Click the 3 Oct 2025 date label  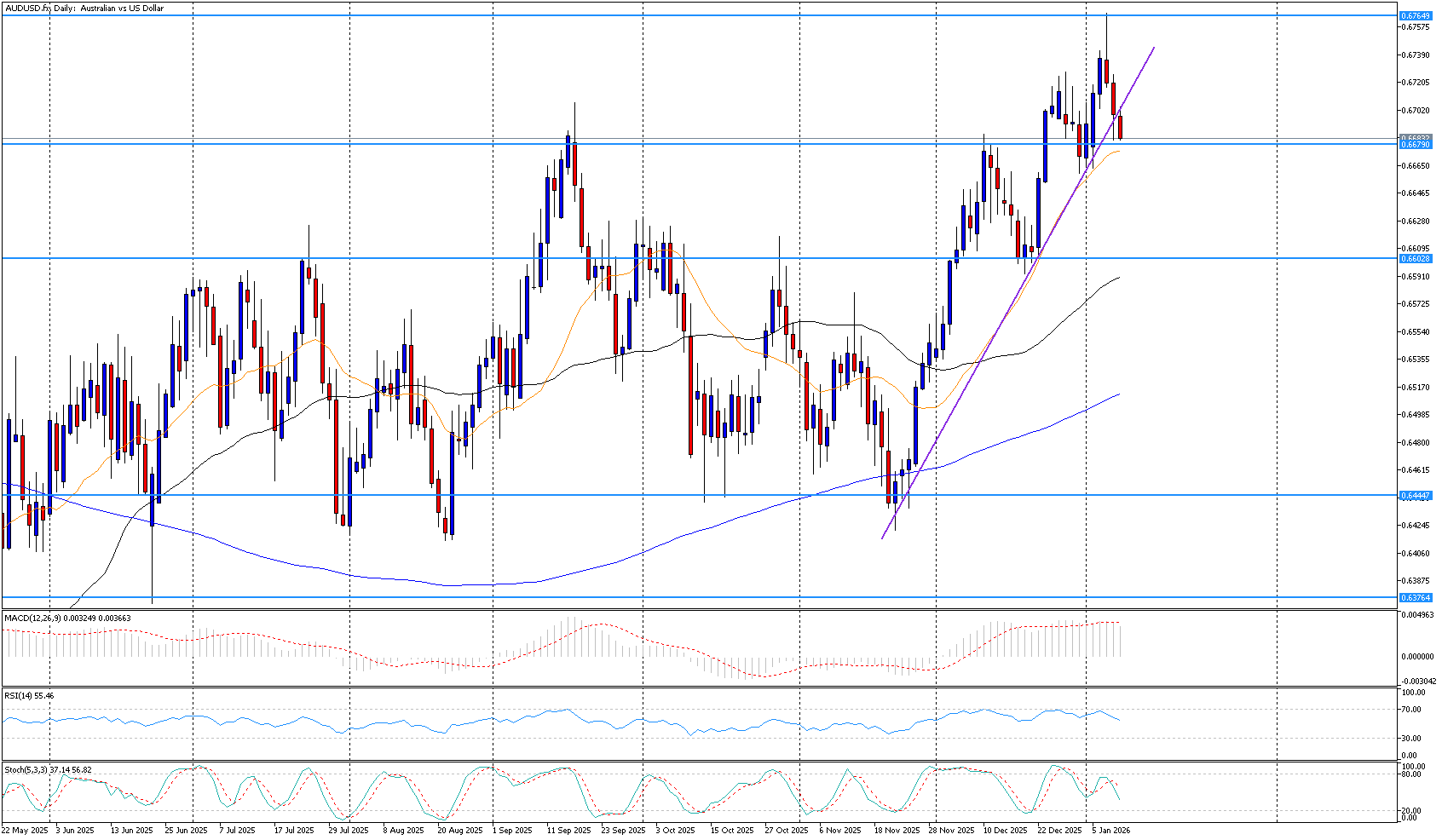[x=675, y=830]
